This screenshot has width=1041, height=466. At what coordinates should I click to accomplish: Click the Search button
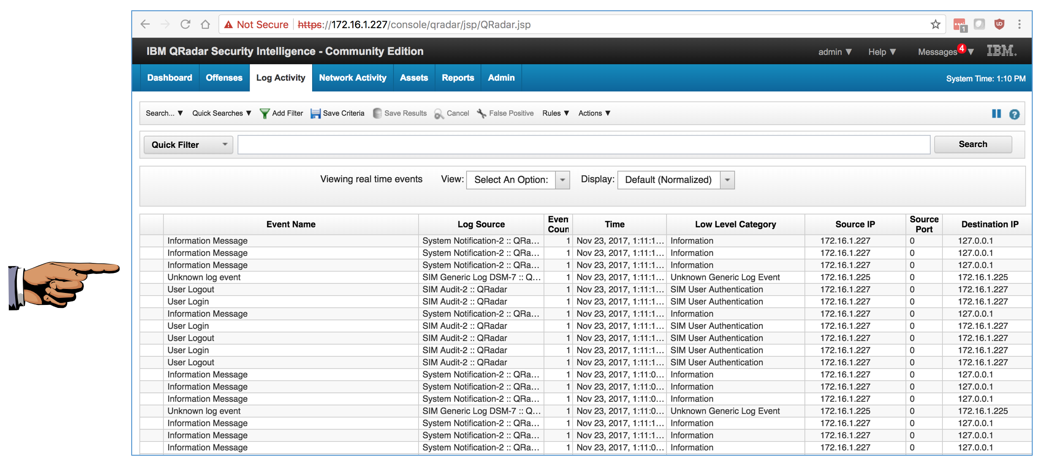(973, 144)
